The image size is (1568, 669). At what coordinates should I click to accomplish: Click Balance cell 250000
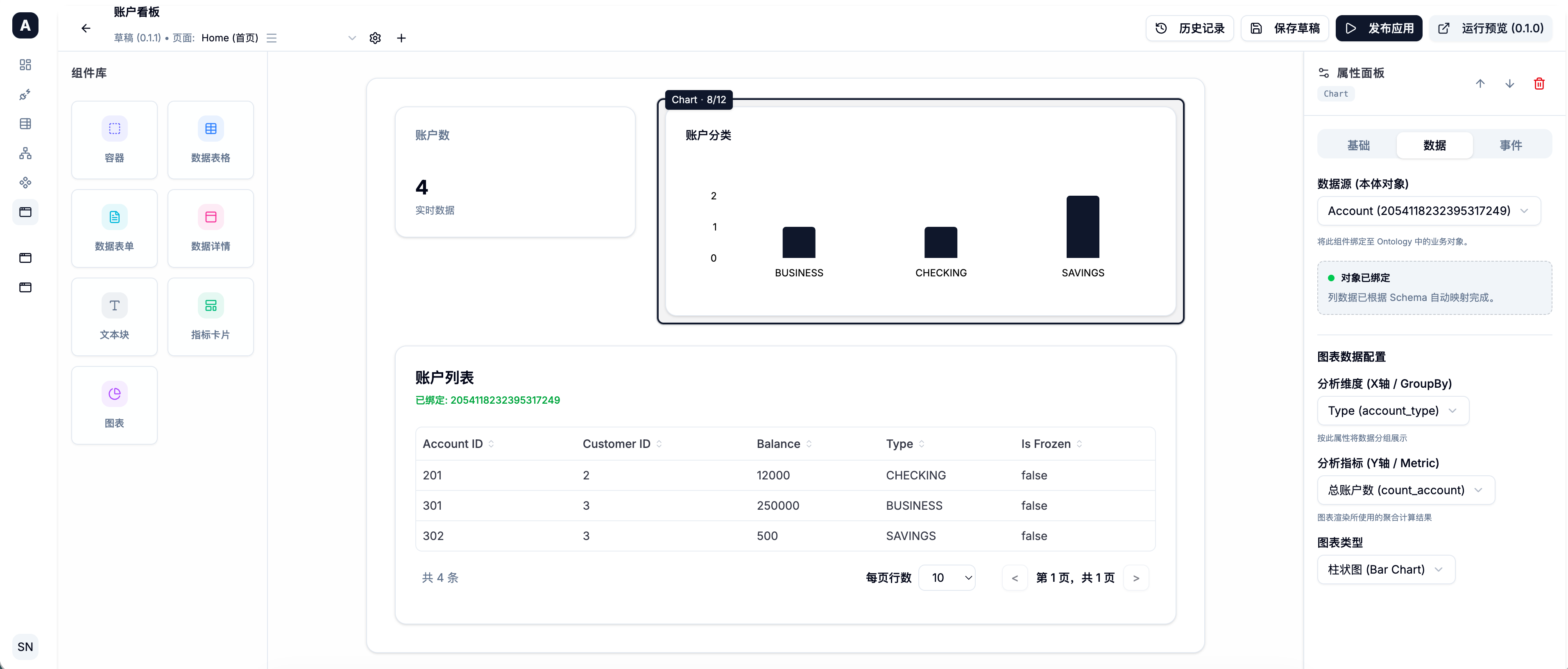tap(778, 506)
